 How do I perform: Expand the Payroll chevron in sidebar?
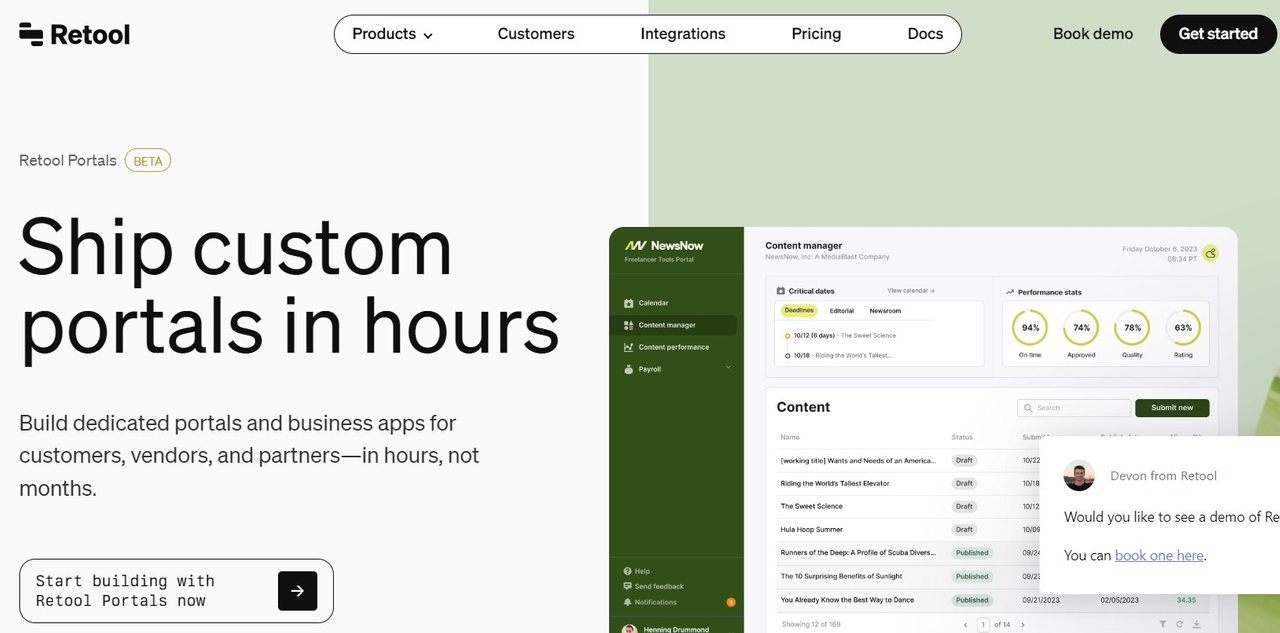[x=728, y=368]
